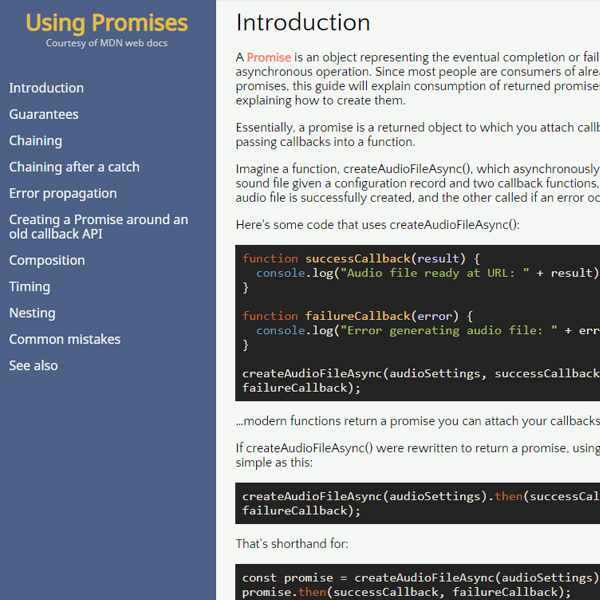Go to Chaining after a catch
The width and height of the screenshot is (600, 600).
(74, 167)
